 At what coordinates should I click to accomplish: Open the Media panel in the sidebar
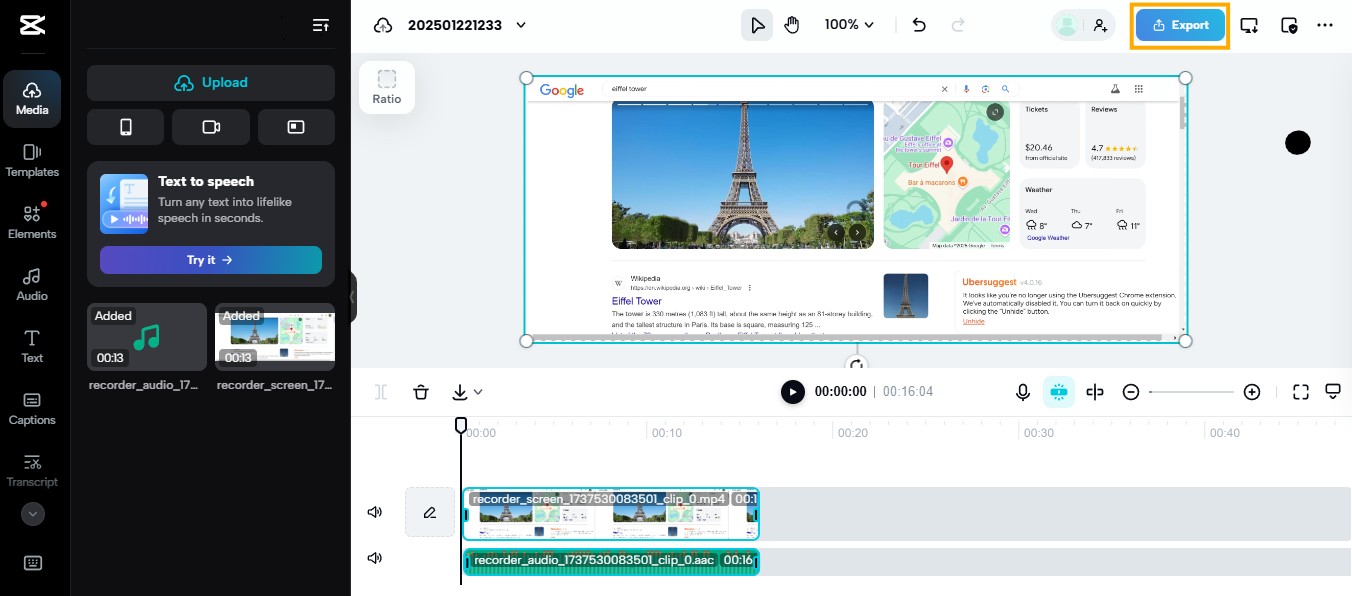point(32,98)
